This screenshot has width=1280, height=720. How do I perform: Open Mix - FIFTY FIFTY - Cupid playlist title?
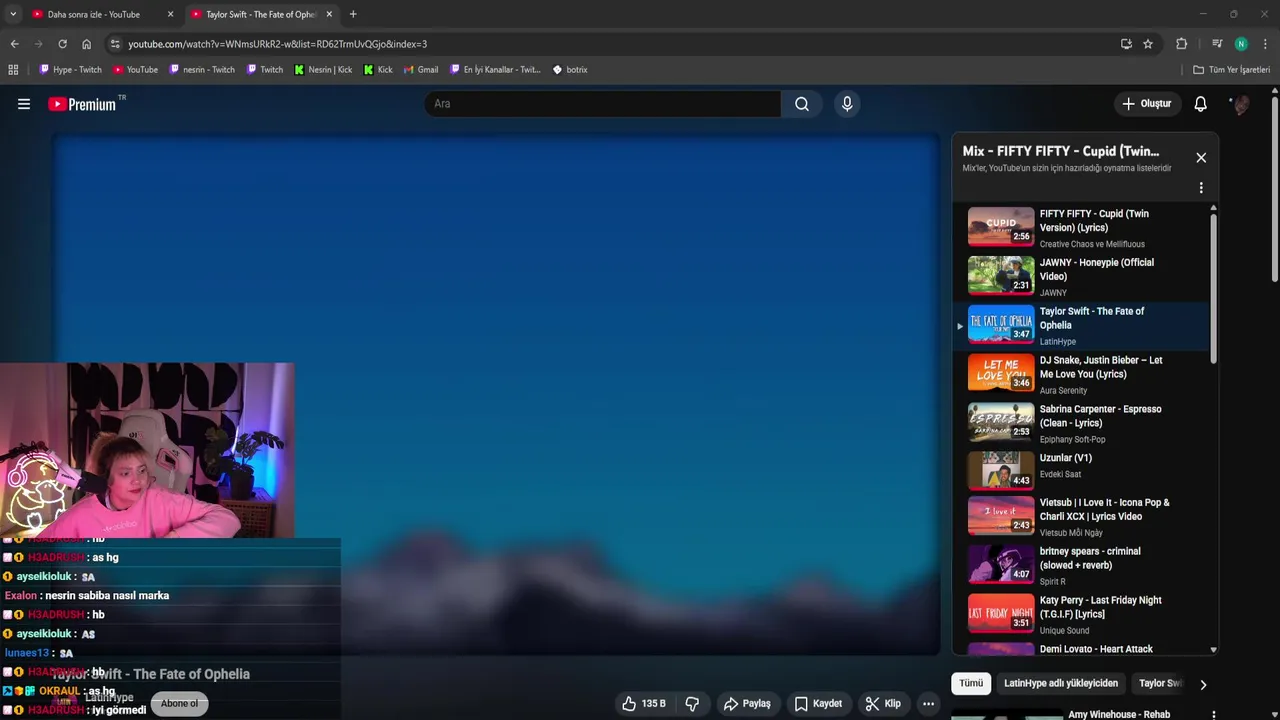(1060, 151)
